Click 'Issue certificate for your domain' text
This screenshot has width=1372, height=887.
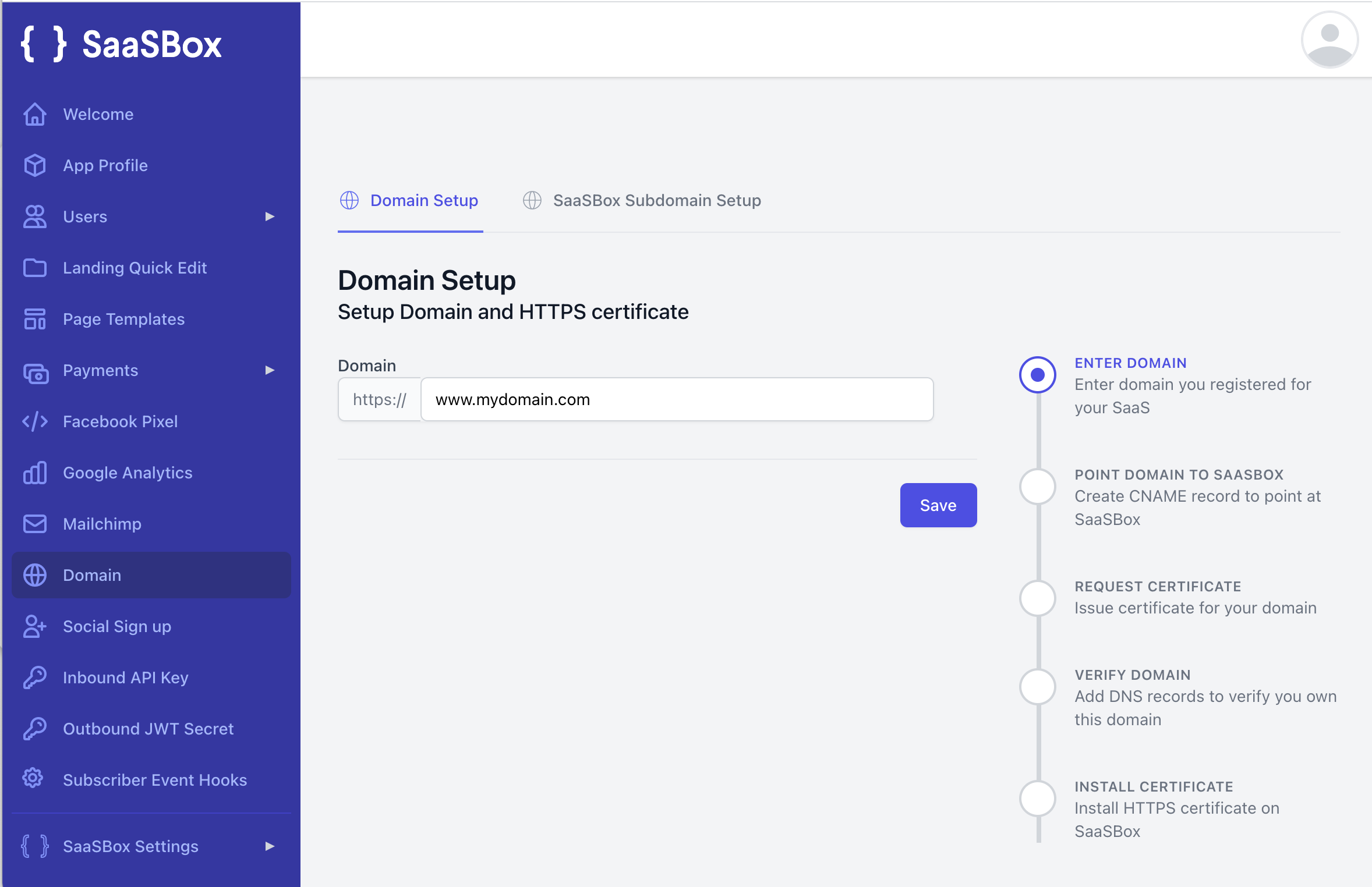pyautogui.click(x=1196, y=608)
